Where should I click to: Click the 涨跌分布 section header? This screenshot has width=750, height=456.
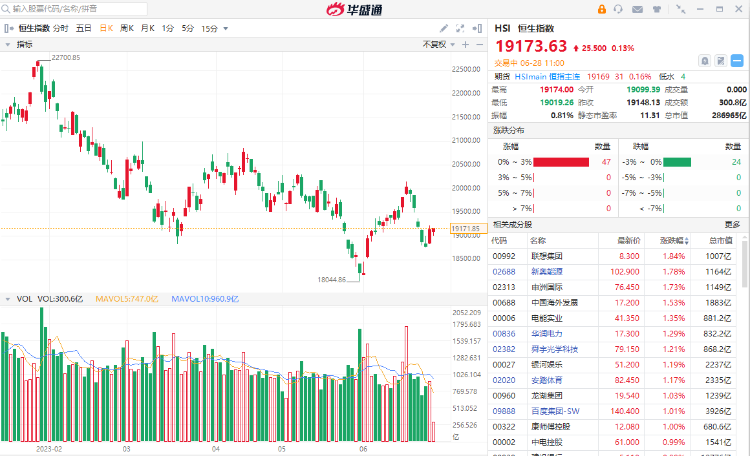pos(508,131)
